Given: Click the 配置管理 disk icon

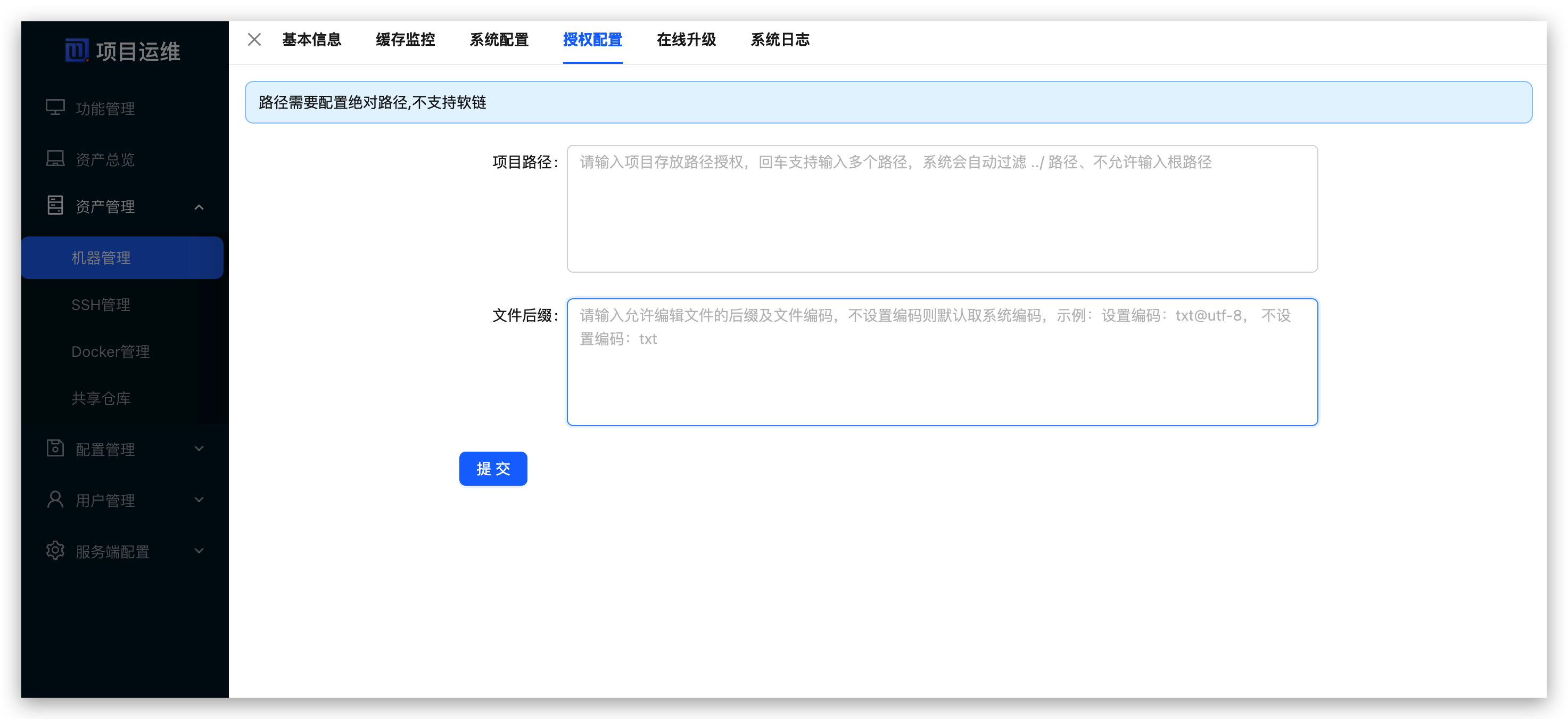Looking at the screenshot, I should 55,449.
